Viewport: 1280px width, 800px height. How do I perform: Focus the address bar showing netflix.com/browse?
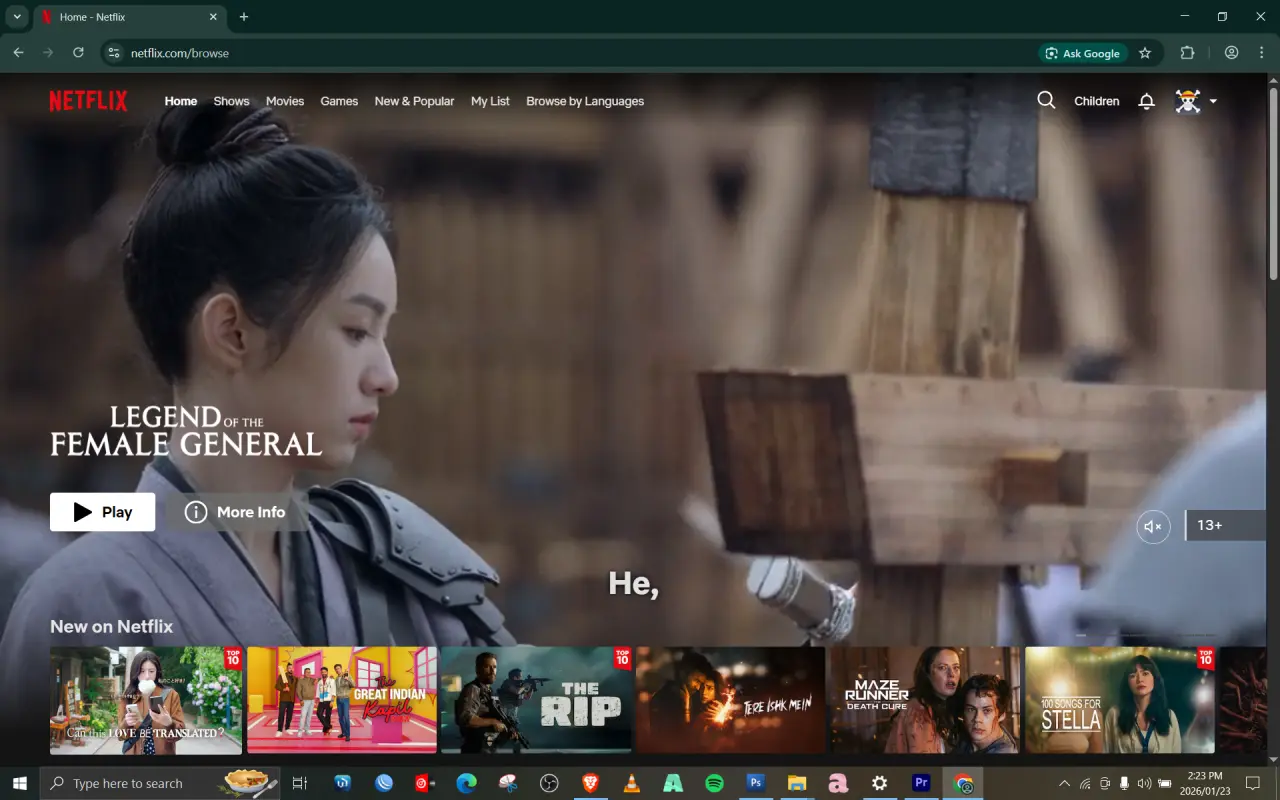[580, 53]
